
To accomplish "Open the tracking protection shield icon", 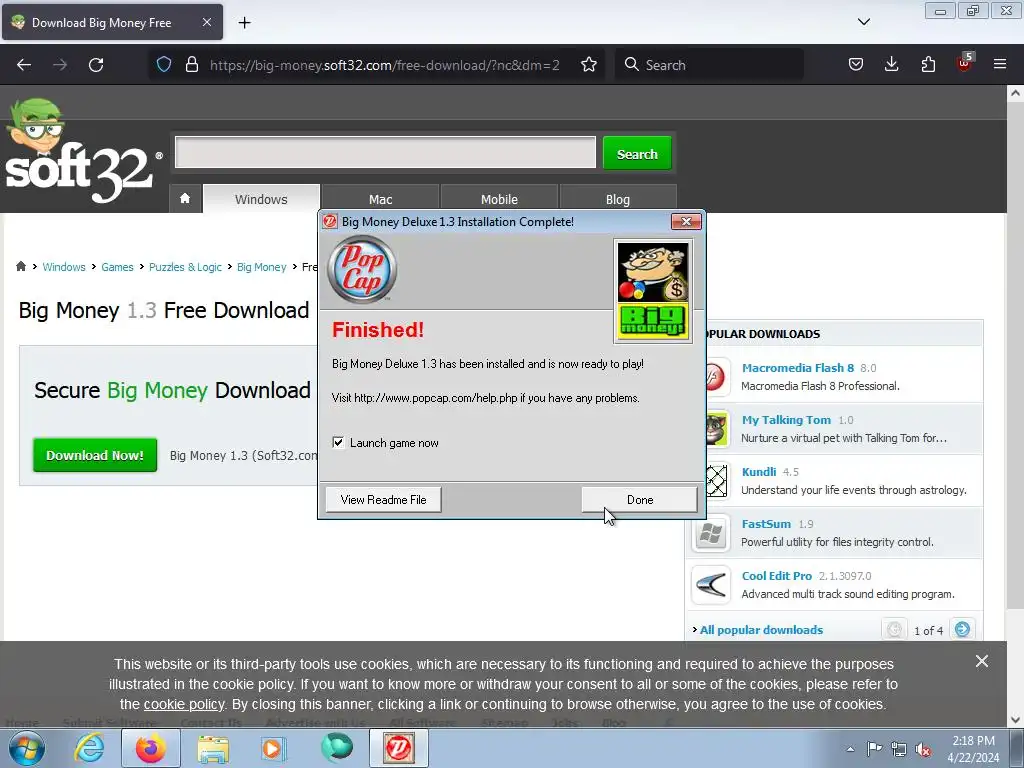I will (x=164, y=65).
